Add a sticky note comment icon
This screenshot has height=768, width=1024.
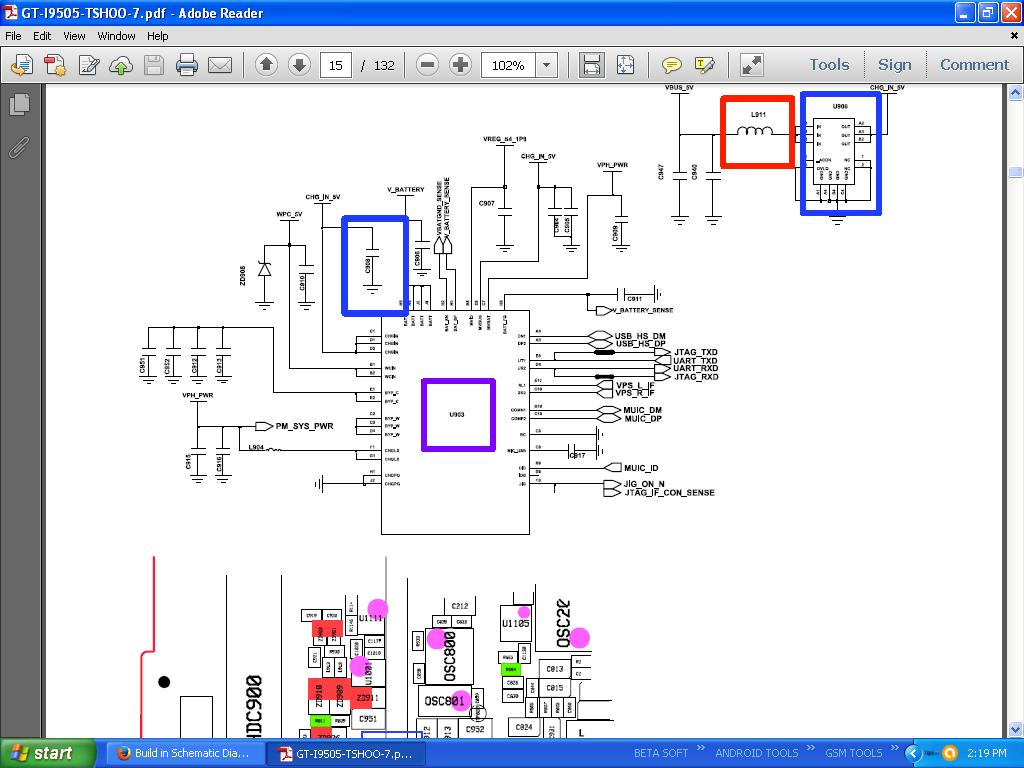(x=671, y=65)
